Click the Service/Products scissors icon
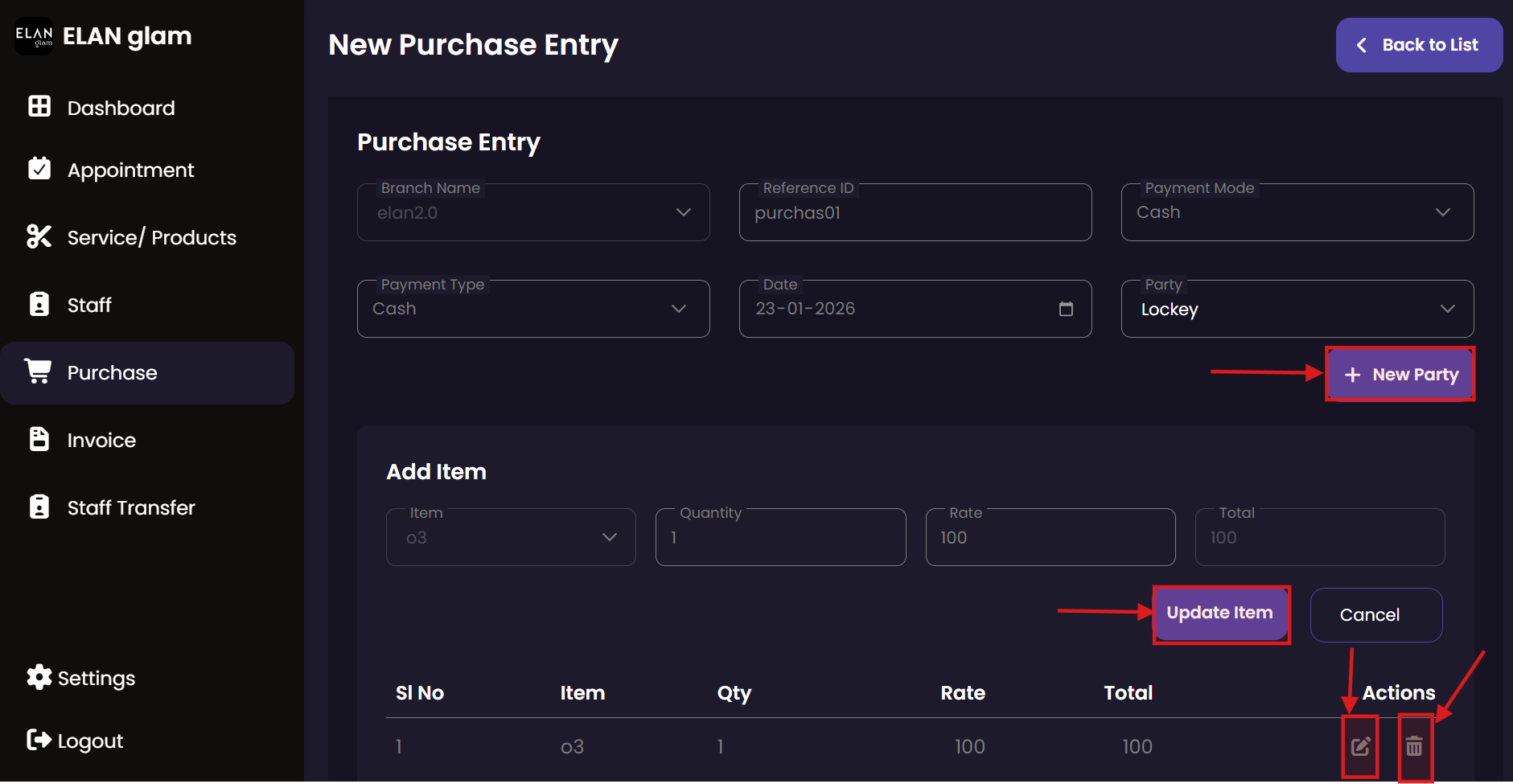 (x=39, y=236)
